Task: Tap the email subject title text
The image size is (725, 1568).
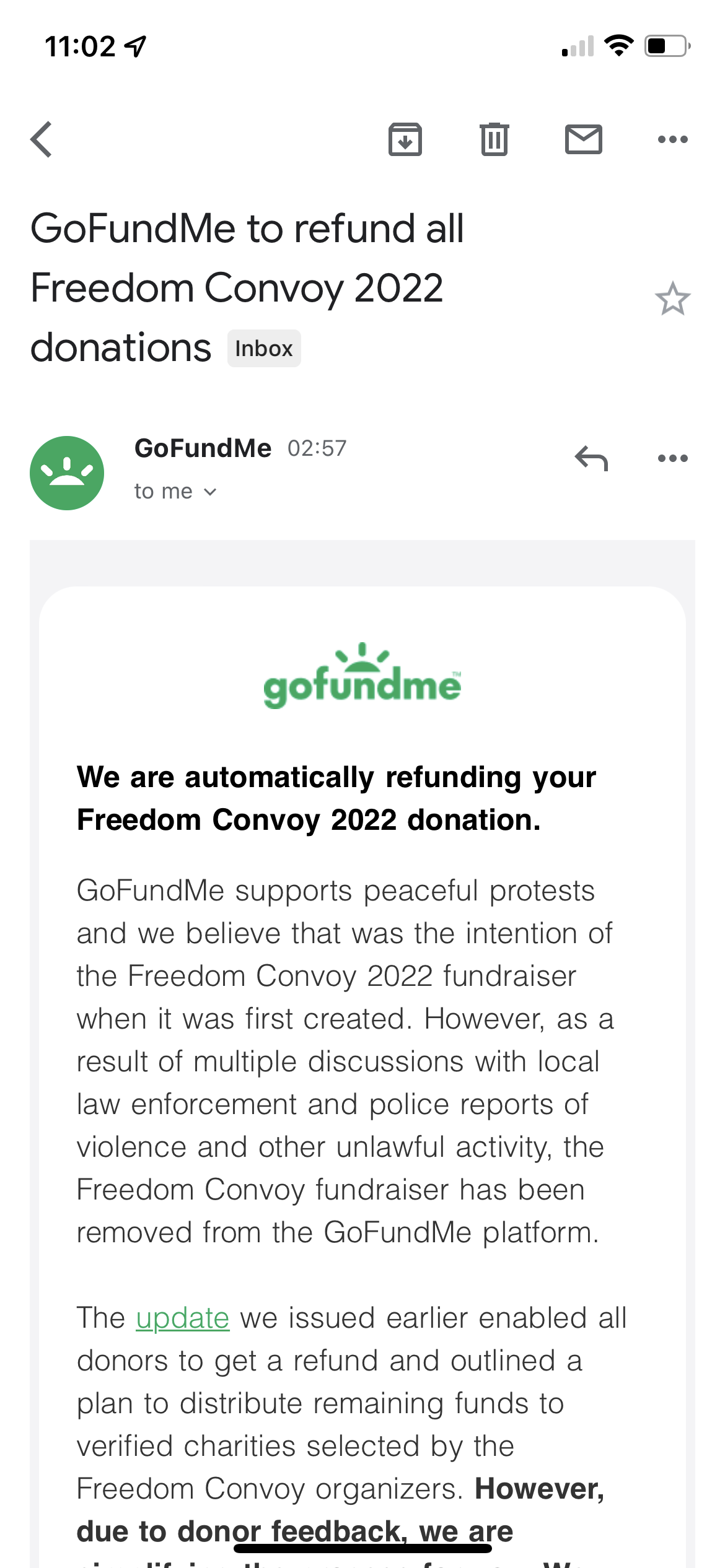Action: (x=247, y=288)
